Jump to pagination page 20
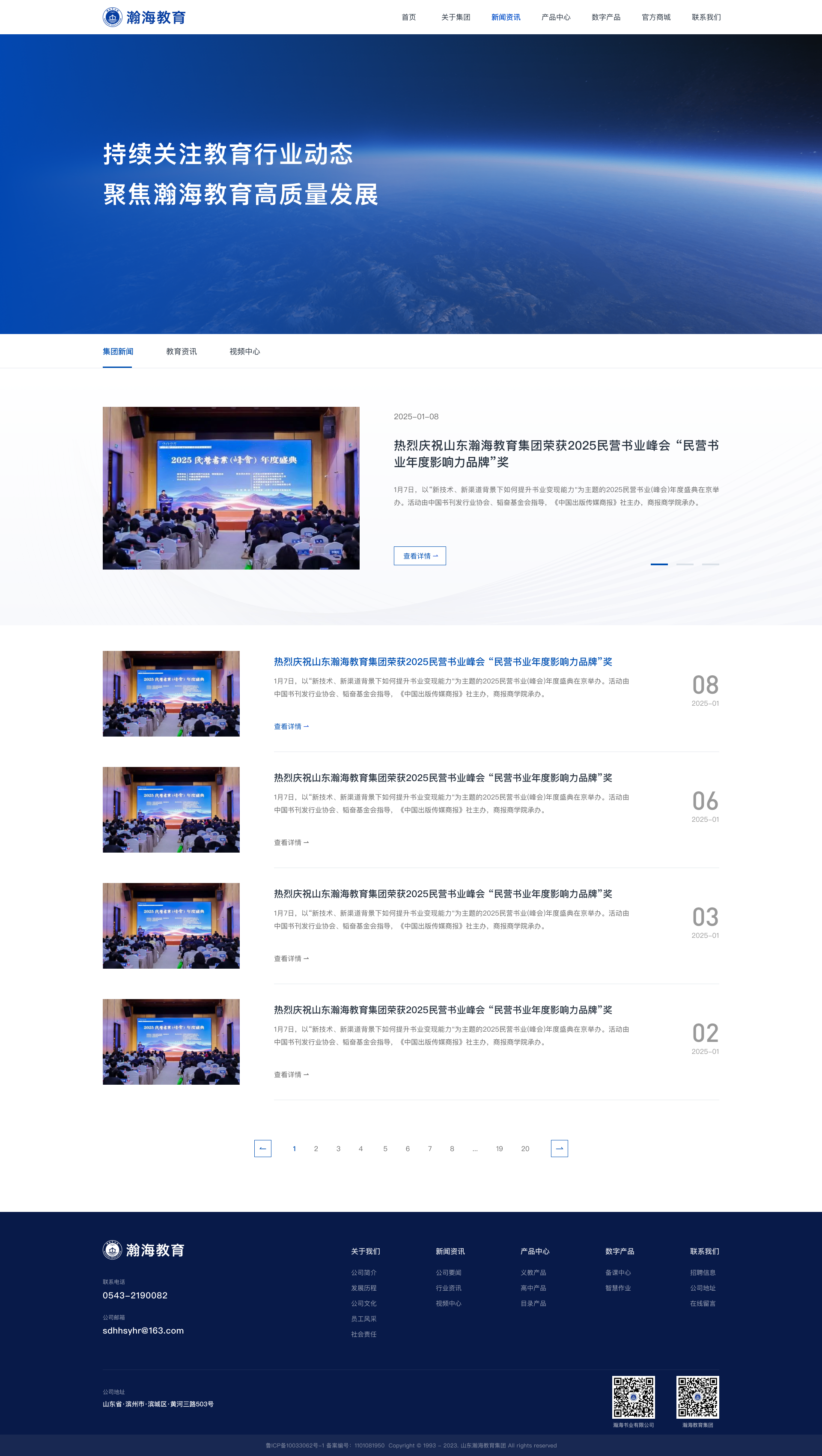This screenshot has width=822, height=1456. pos(525,1149)
